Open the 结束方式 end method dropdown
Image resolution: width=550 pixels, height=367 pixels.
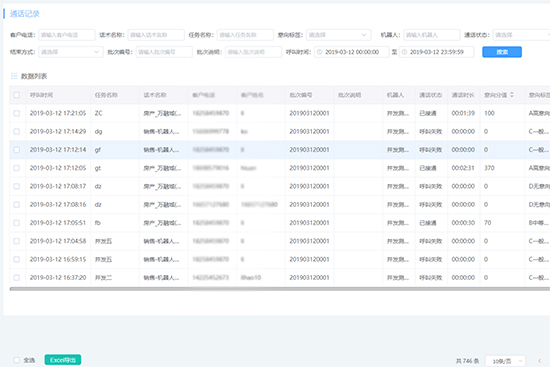tap(71, 52)
